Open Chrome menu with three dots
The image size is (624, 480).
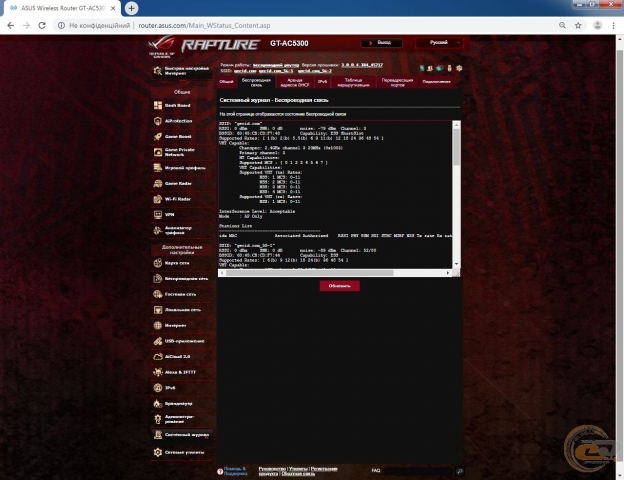(613, 25)
